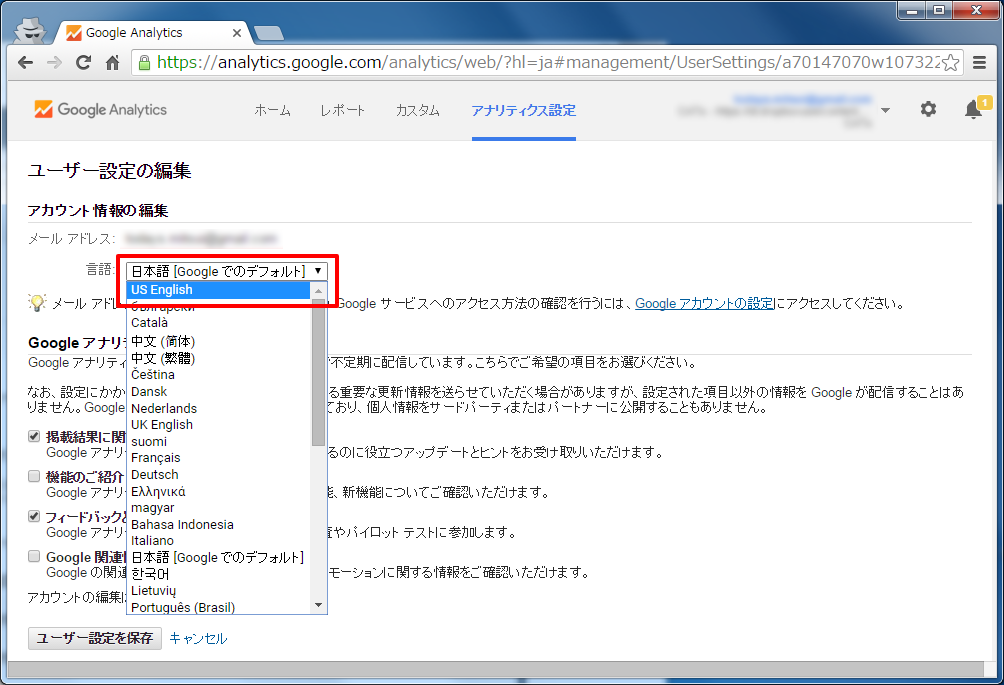Open the Google アカウントの設定 link
This screenshot has height=685, width=1004.
(x=704, y=303)
